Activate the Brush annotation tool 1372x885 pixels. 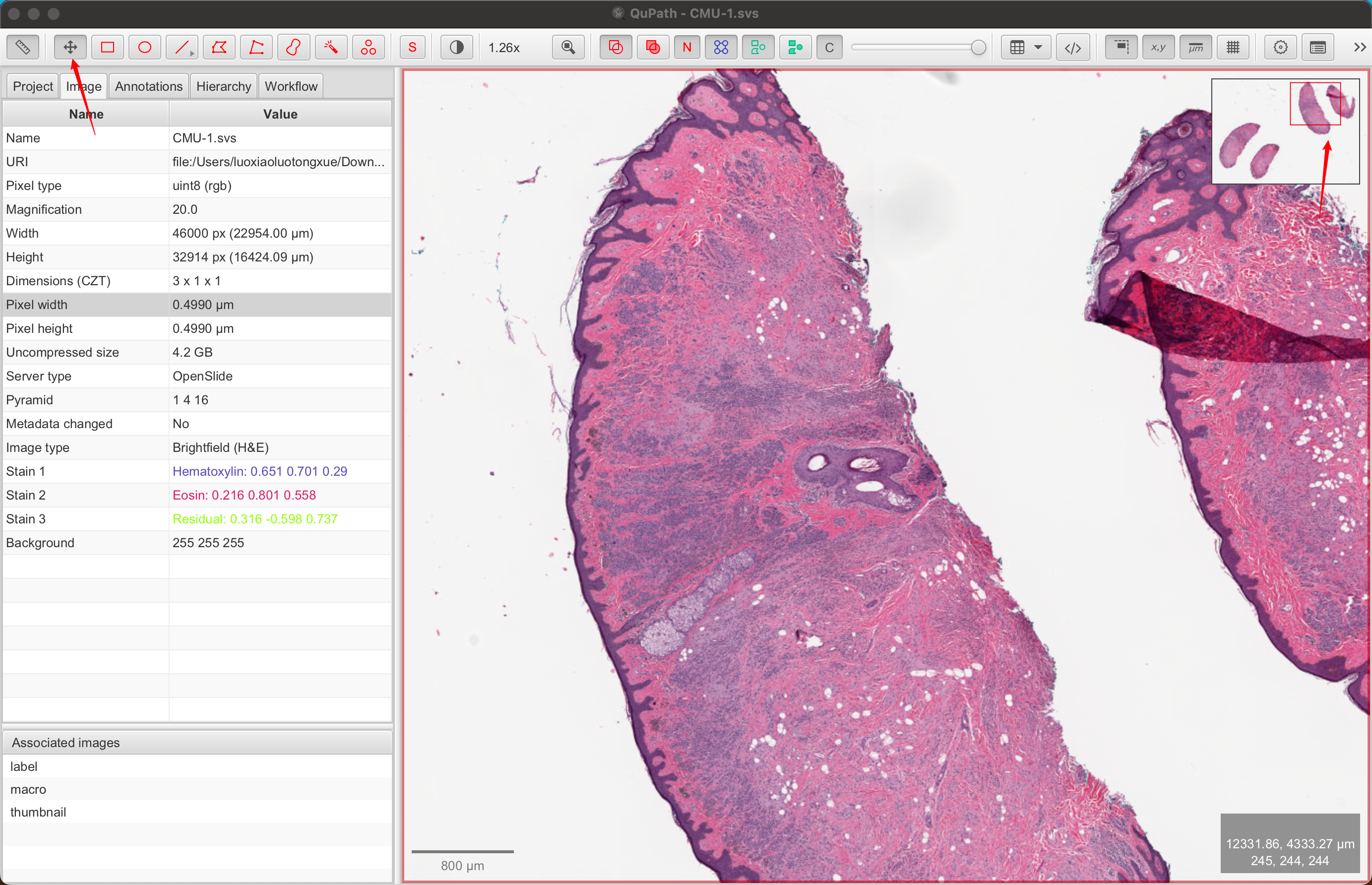point(294,47)
